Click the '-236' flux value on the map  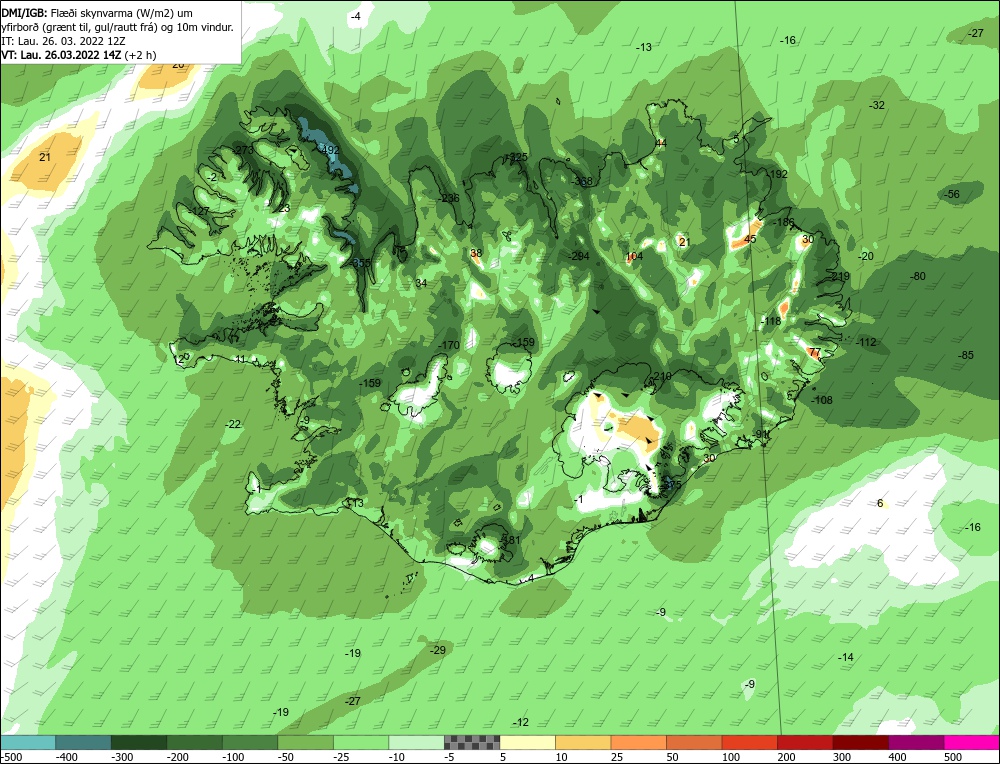[x=448, y=198]
